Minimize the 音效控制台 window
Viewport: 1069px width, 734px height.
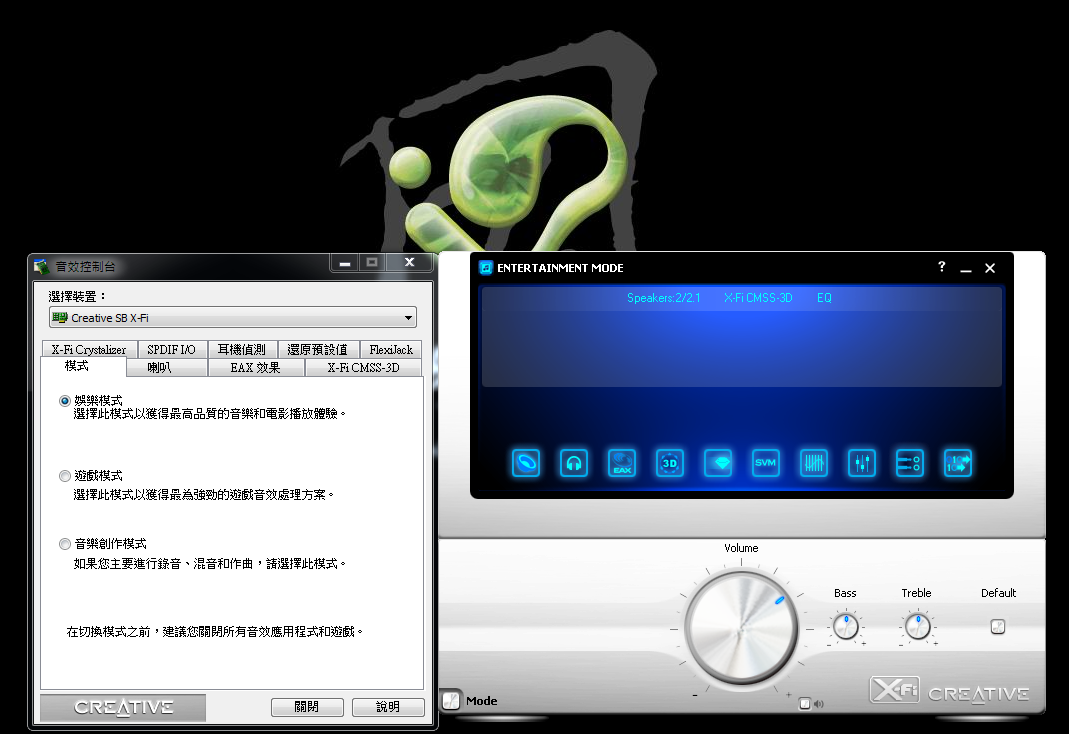coord(345,263)
